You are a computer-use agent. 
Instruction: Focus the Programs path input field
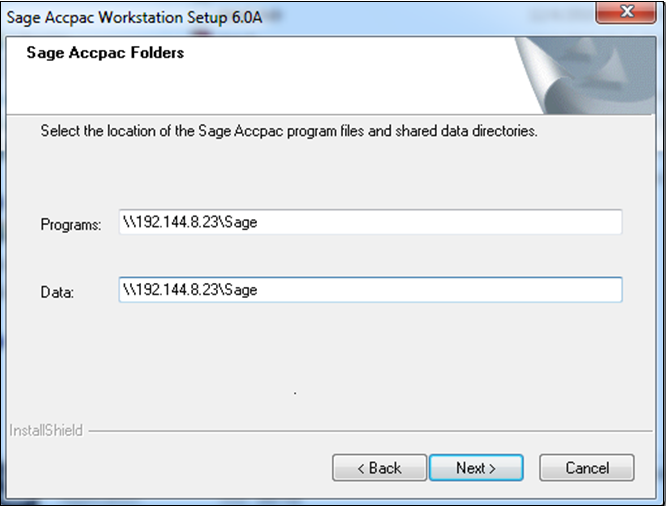370,222
